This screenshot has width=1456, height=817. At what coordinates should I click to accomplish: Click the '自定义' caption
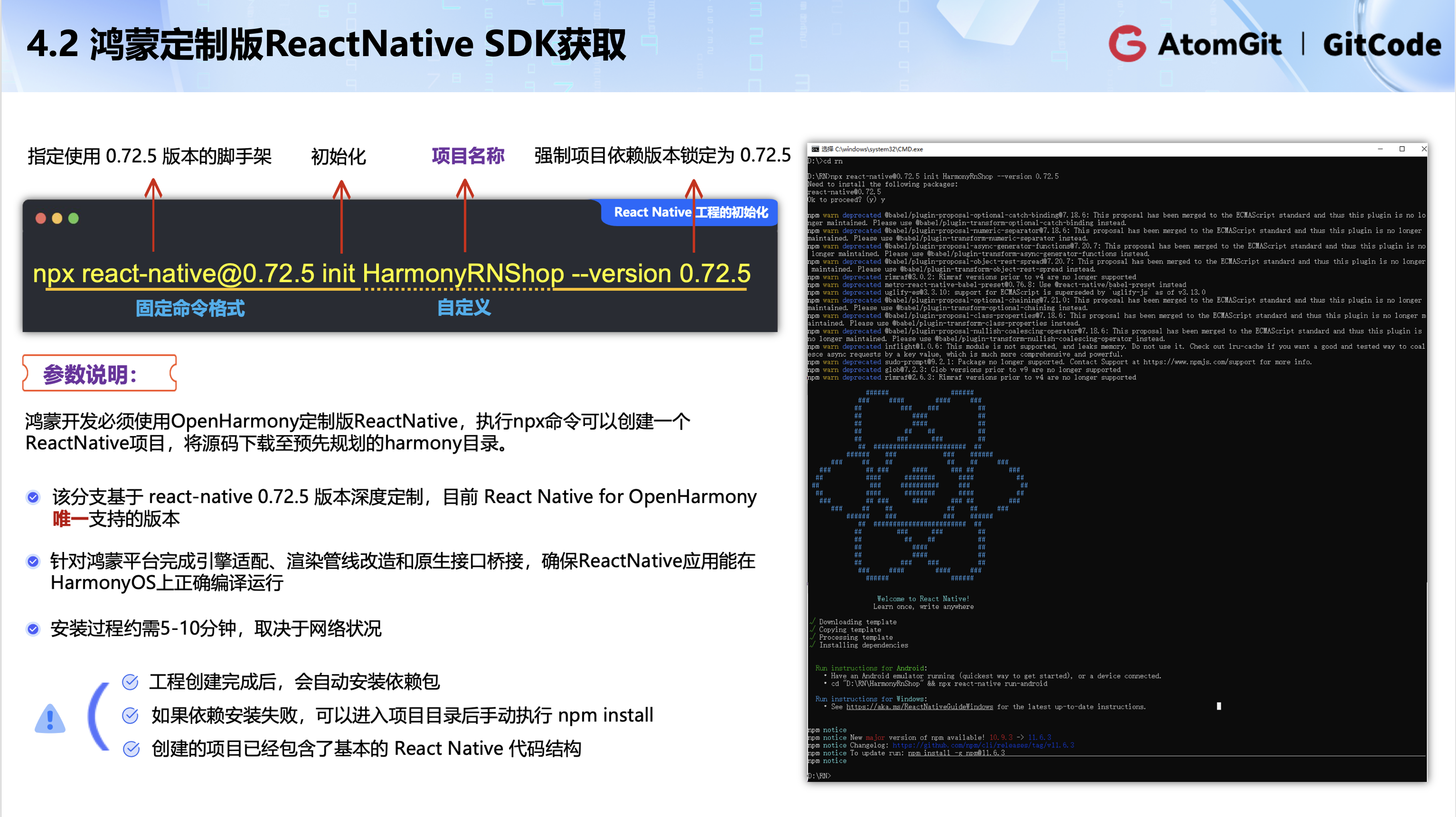pyautogui.click(x=464, y=307)
